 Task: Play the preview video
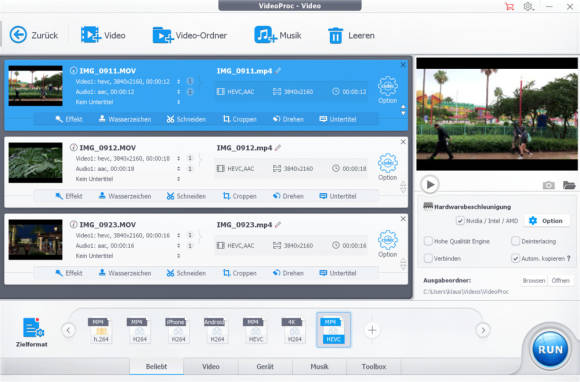[x=429, y=184]
